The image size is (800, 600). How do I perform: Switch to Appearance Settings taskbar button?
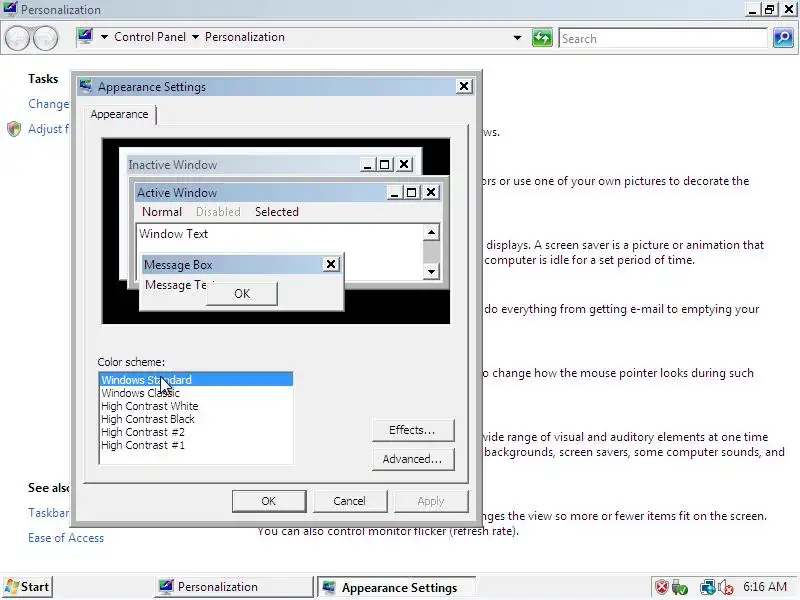396,587
